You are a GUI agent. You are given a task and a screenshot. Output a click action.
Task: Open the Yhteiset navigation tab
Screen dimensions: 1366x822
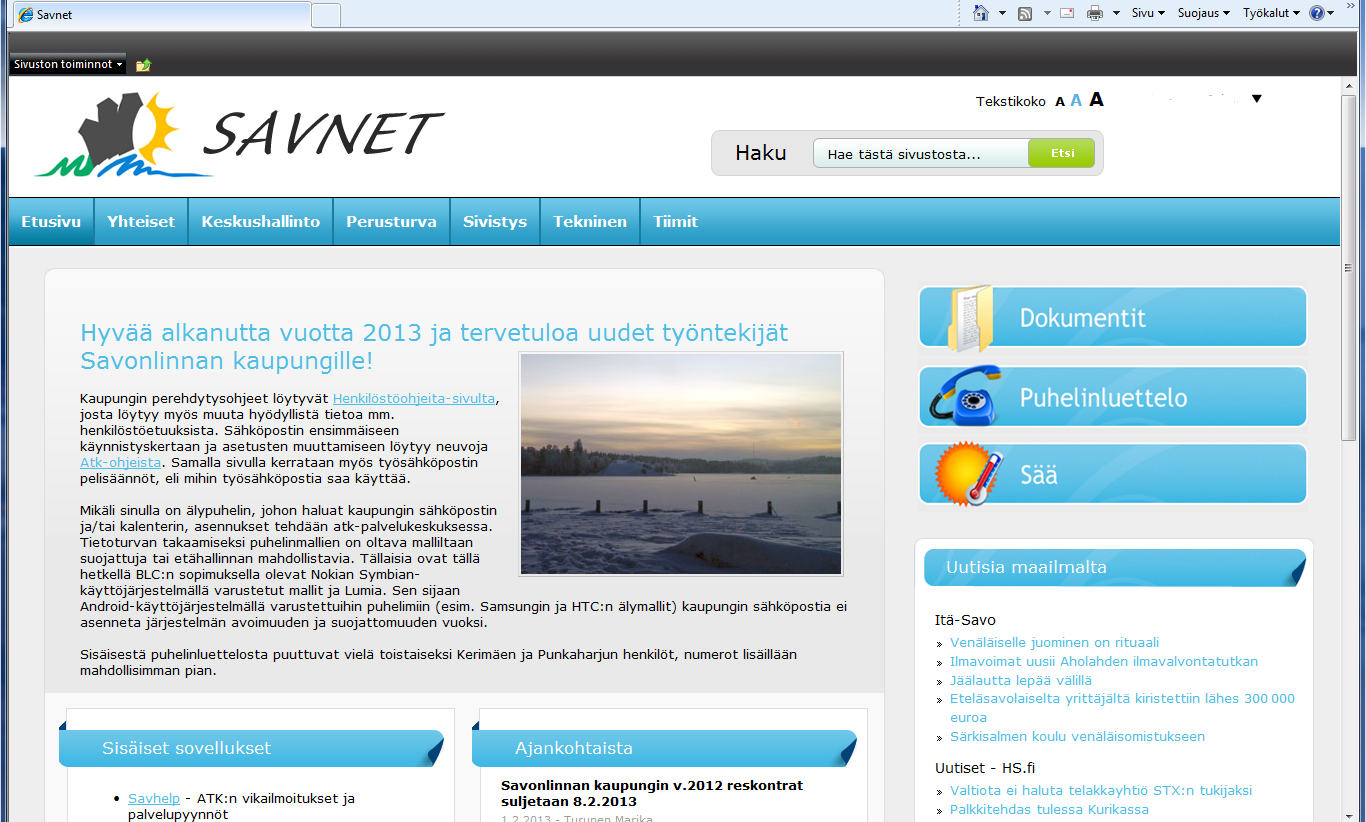pyautogui.click(x=141, y=222)
